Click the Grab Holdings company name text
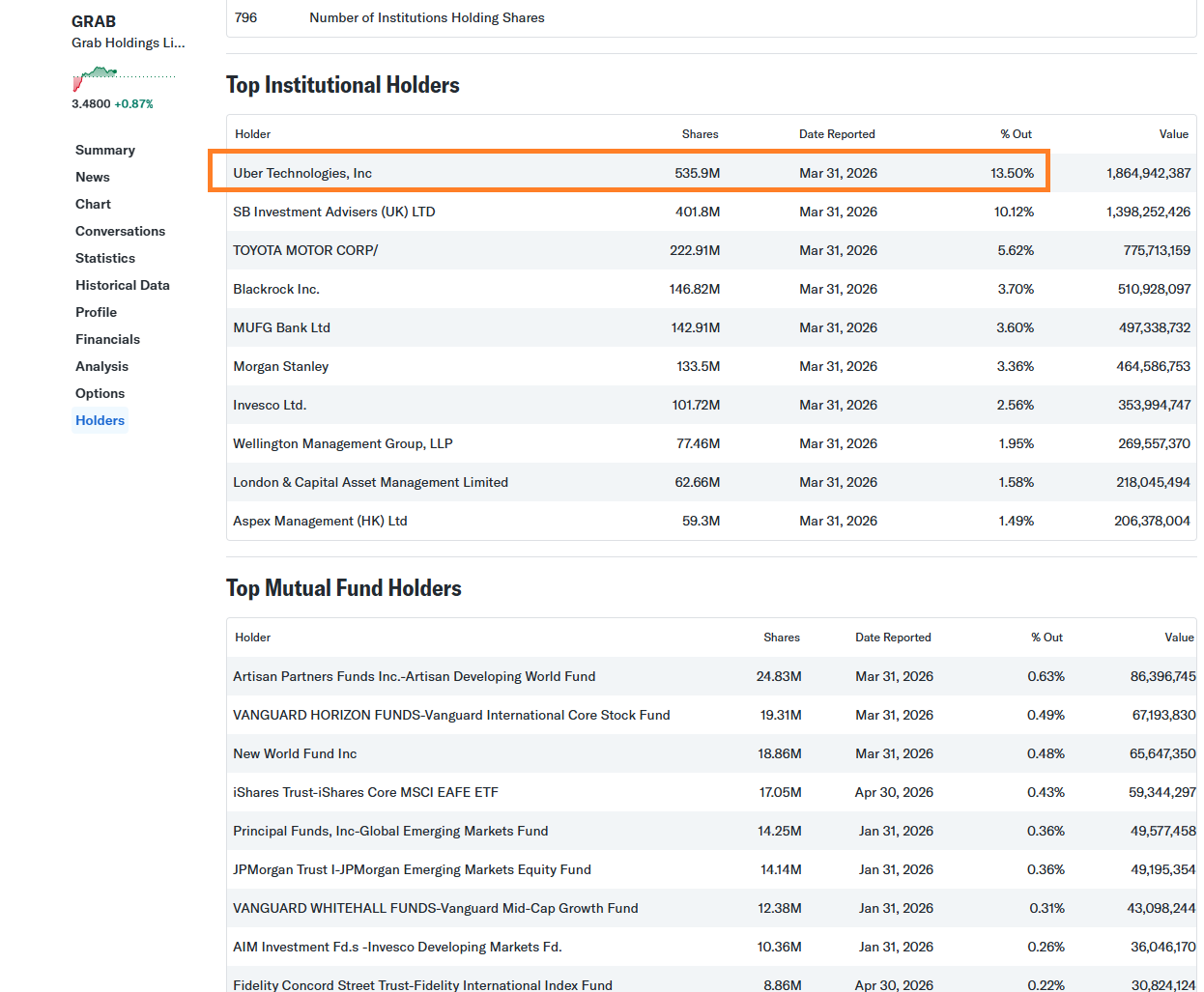This screenshot has height=992, width=1204. [x=128, y=43]
